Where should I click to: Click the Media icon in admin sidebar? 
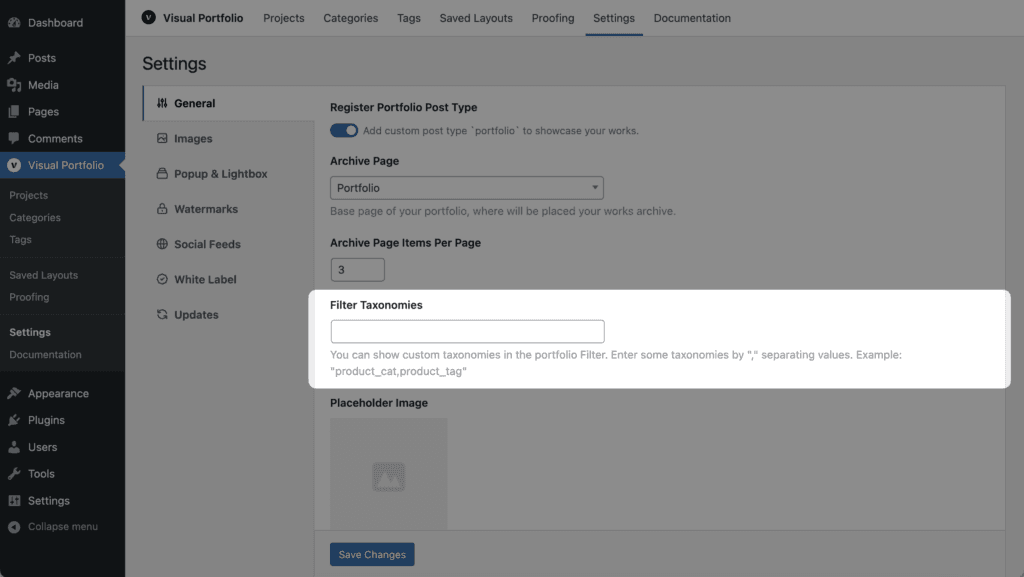click(14, 85)
